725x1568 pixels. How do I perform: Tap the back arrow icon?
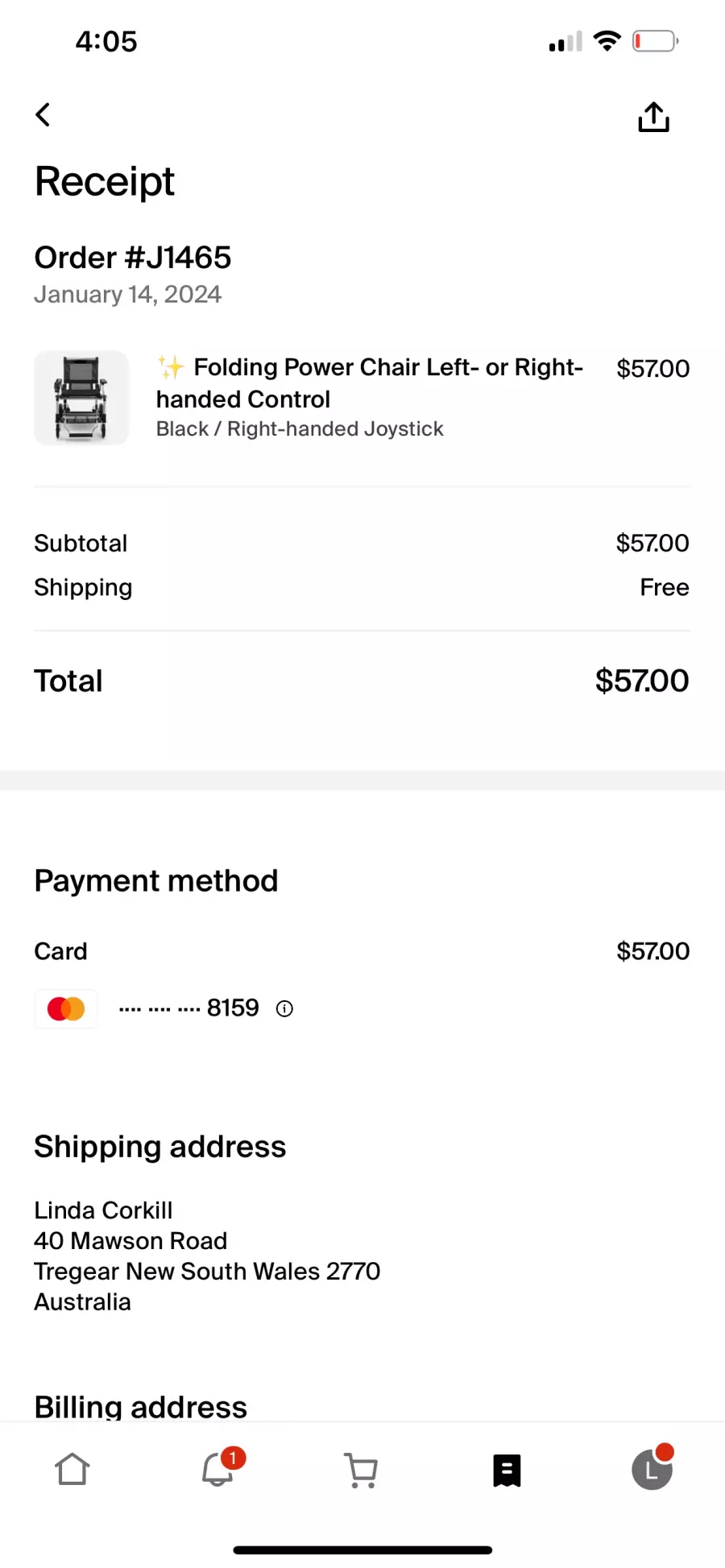(43, 115)
